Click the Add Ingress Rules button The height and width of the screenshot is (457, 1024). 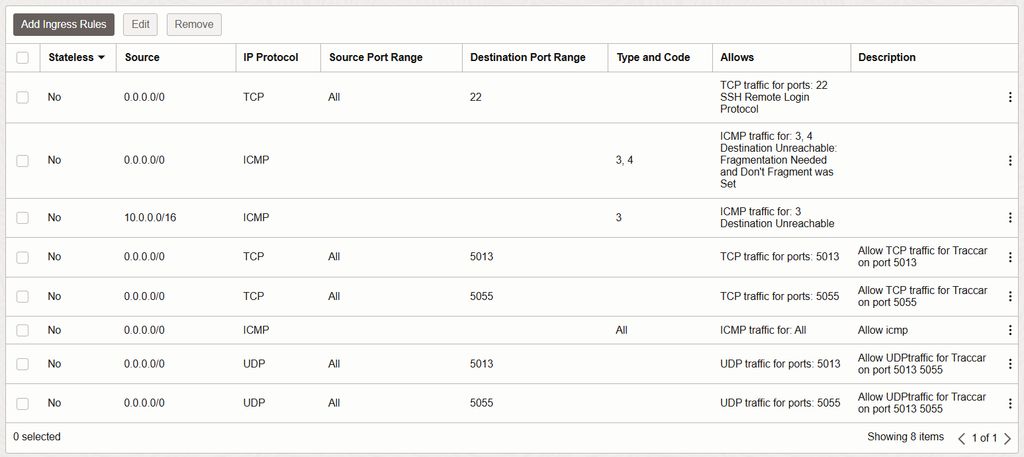(x=64, y=24)
